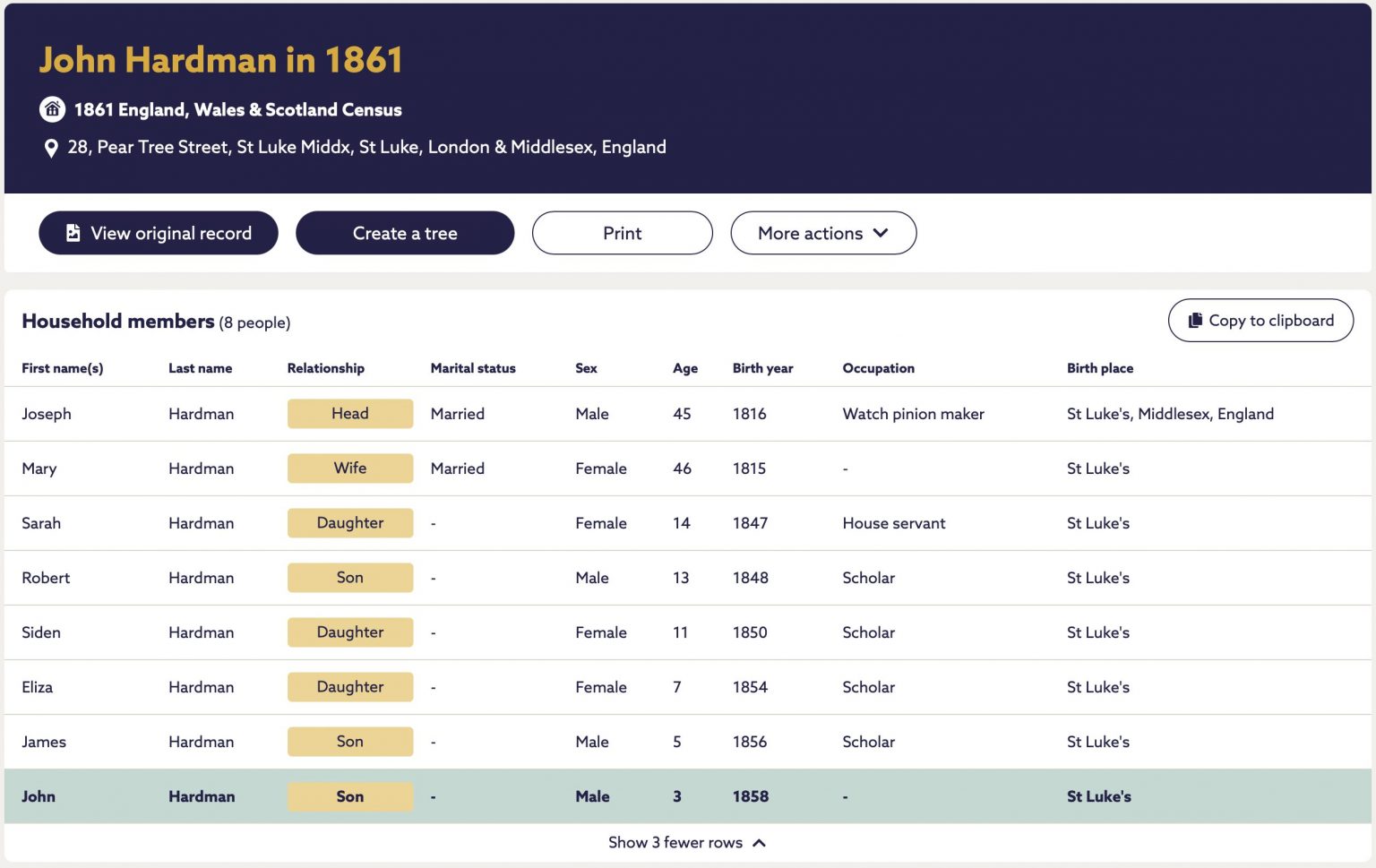1376x868 pixels.
Task: Click the location pin icon by the address
Action: [51, 148]
